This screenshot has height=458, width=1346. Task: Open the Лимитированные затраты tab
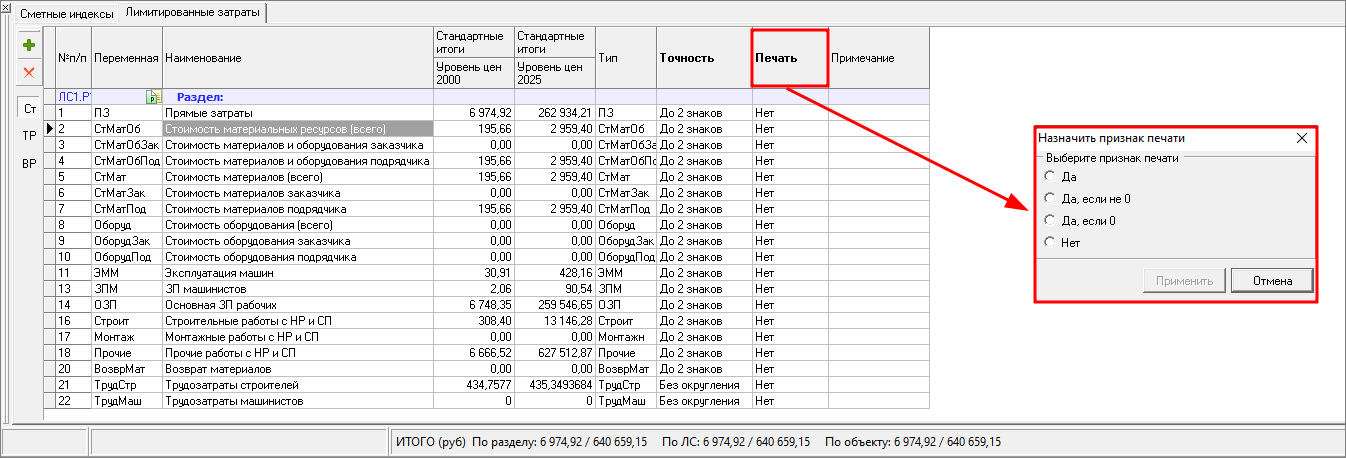192,13
